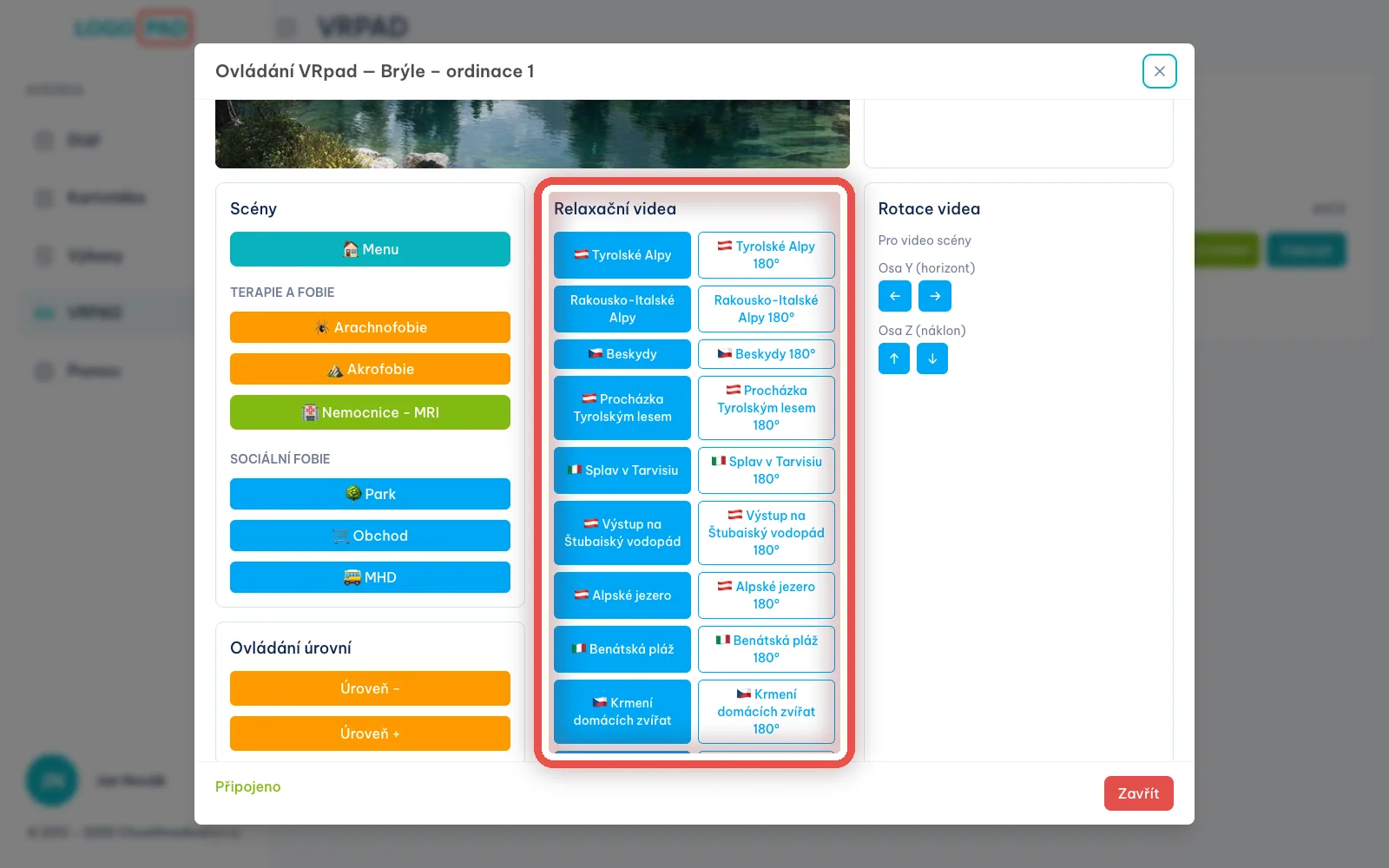Screen dimensions: 1389x868
Task: Rotate video right on Osa Y
Action: (935, 296)
